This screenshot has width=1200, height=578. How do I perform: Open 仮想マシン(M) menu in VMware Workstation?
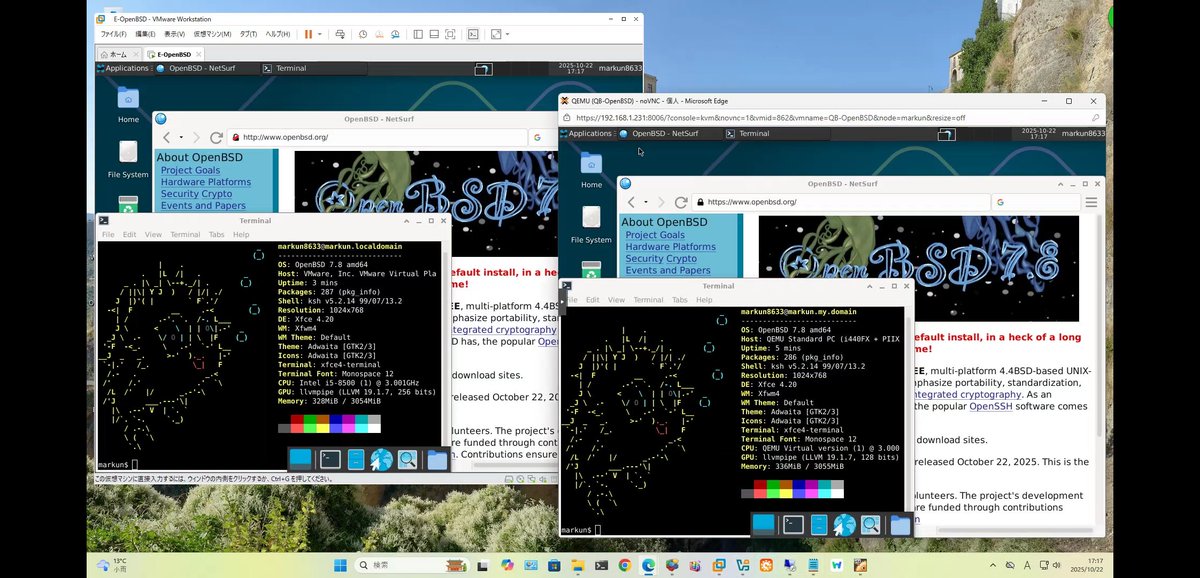[212, 34]
